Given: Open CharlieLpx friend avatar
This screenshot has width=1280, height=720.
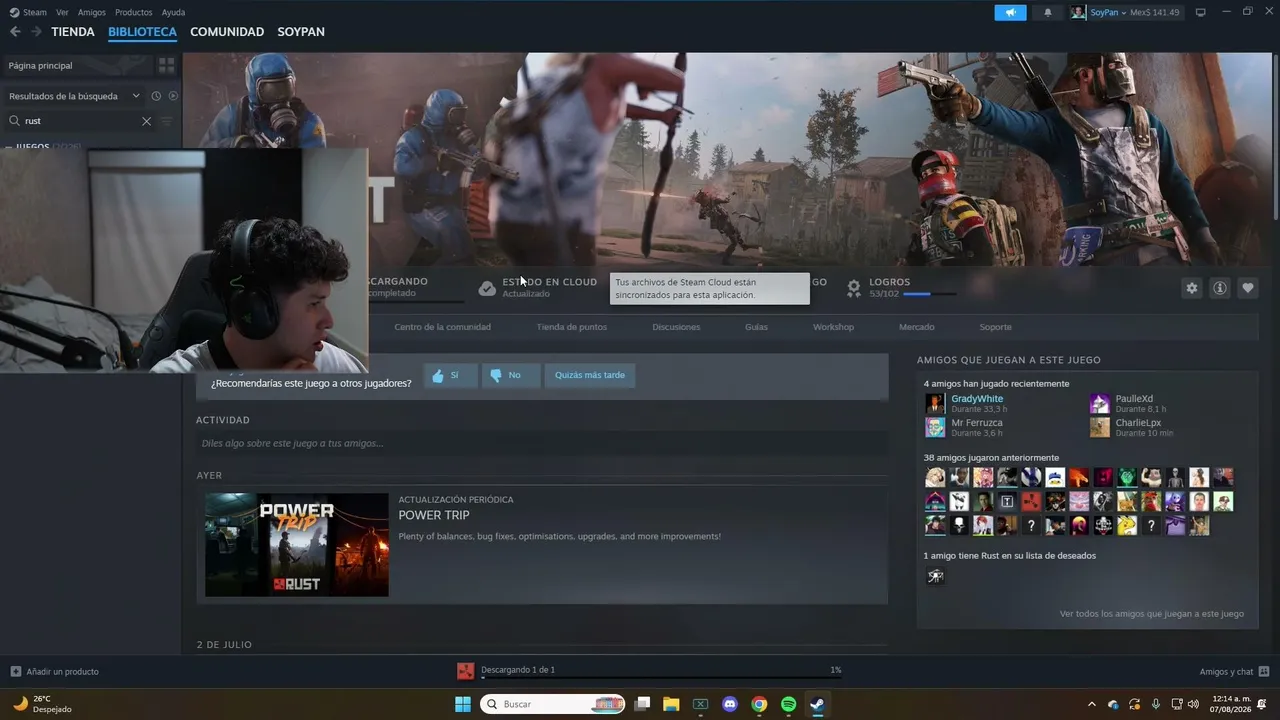Looking at the screenshot, I should coord(1100,427).
